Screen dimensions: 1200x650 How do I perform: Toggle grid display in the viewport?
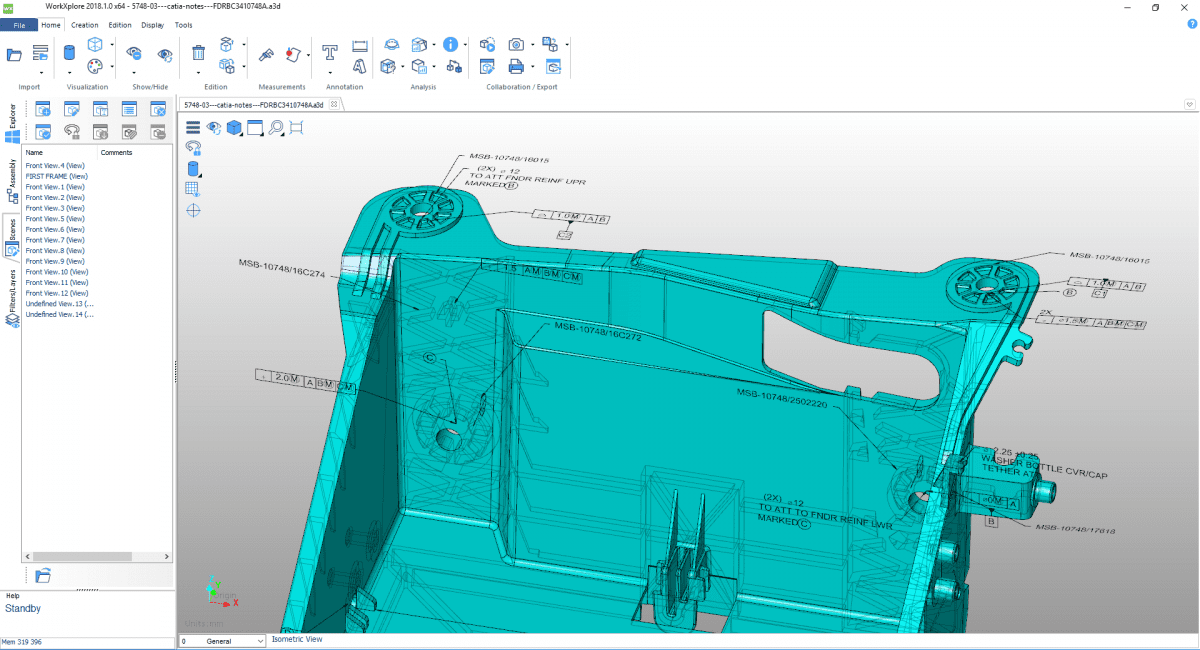pyautogui.click(x=192, y=188)
